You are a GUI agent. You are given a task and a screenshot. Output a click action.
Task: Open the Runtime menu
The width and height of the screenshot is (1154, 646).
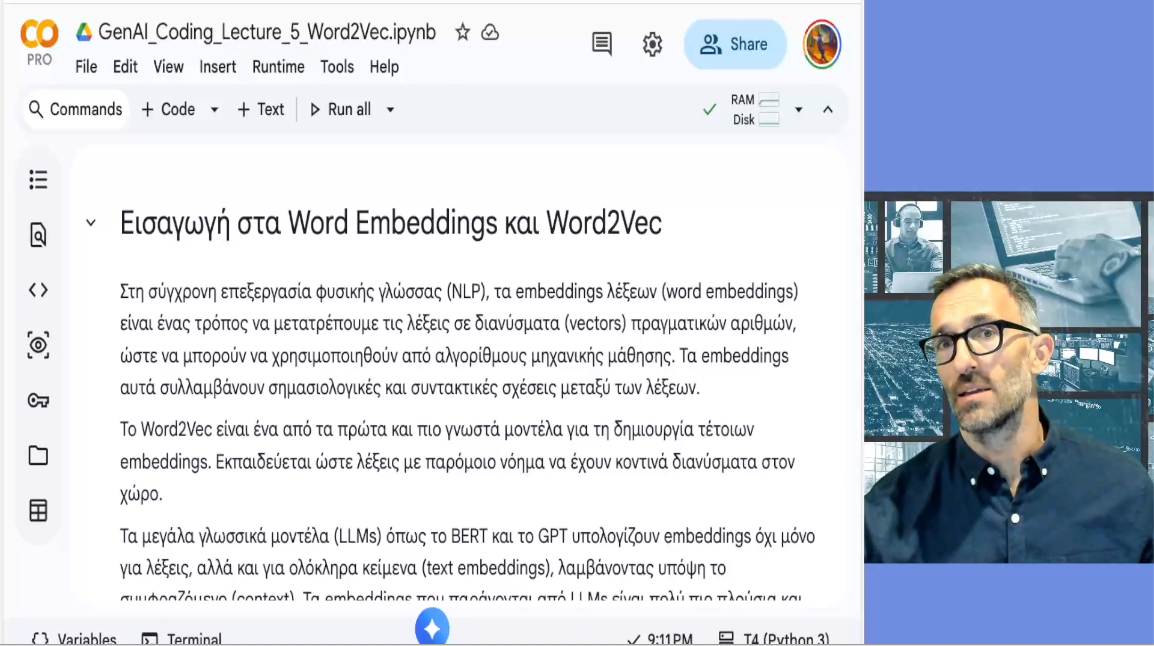[278, 67]
